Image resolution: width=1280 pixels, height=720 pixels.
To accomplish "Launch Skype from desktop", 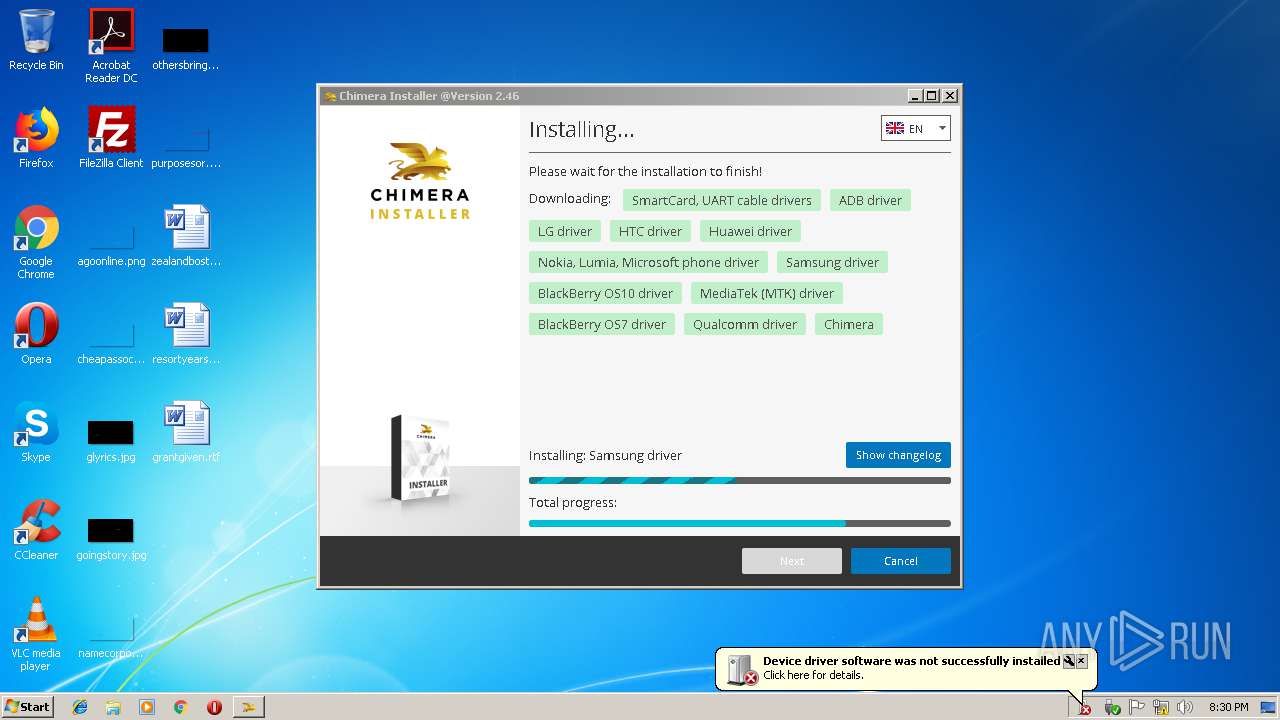I will pos(36,432).
